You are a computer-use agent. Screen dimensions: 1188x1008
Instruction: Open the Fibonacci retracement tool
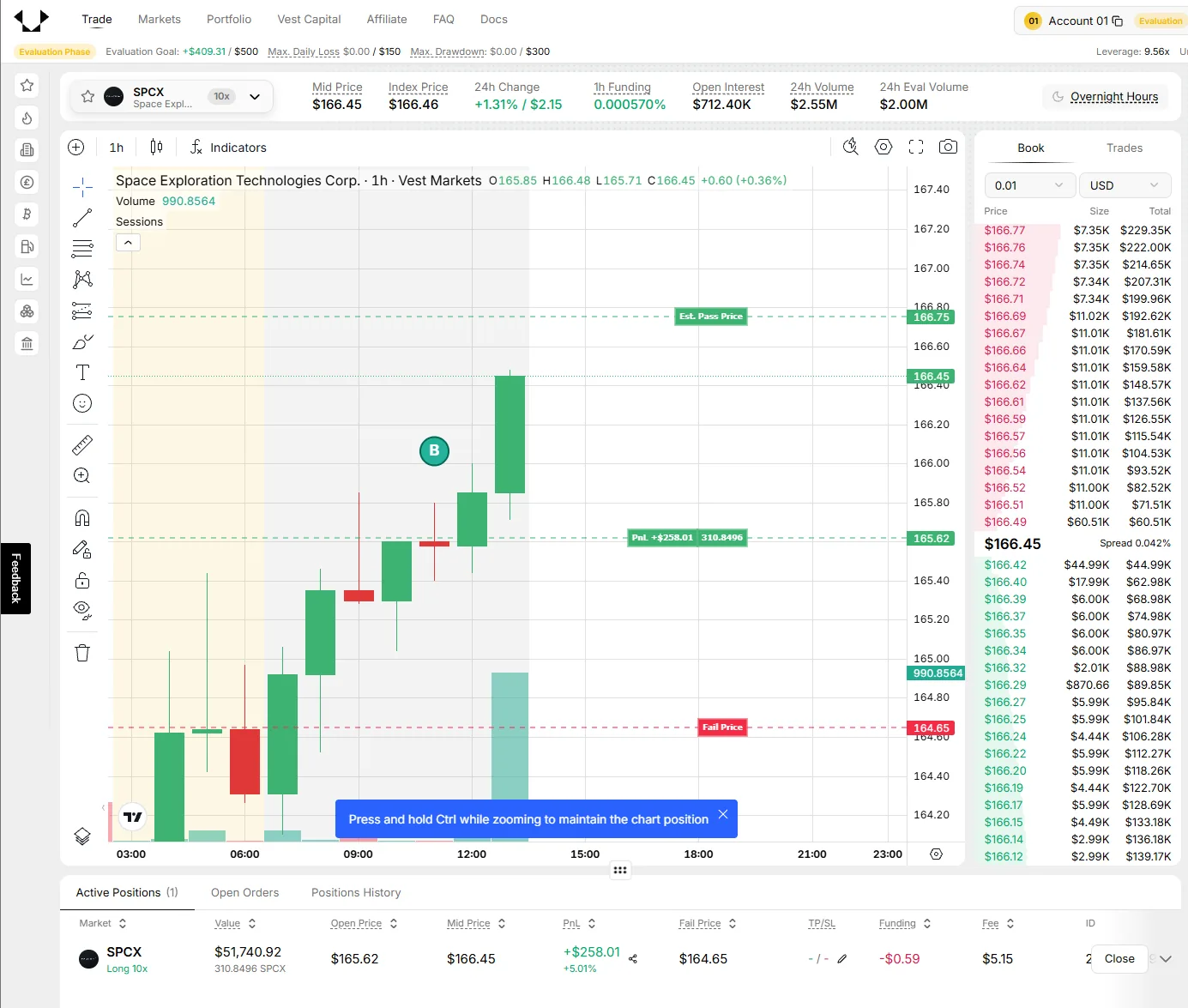point(82,249)
